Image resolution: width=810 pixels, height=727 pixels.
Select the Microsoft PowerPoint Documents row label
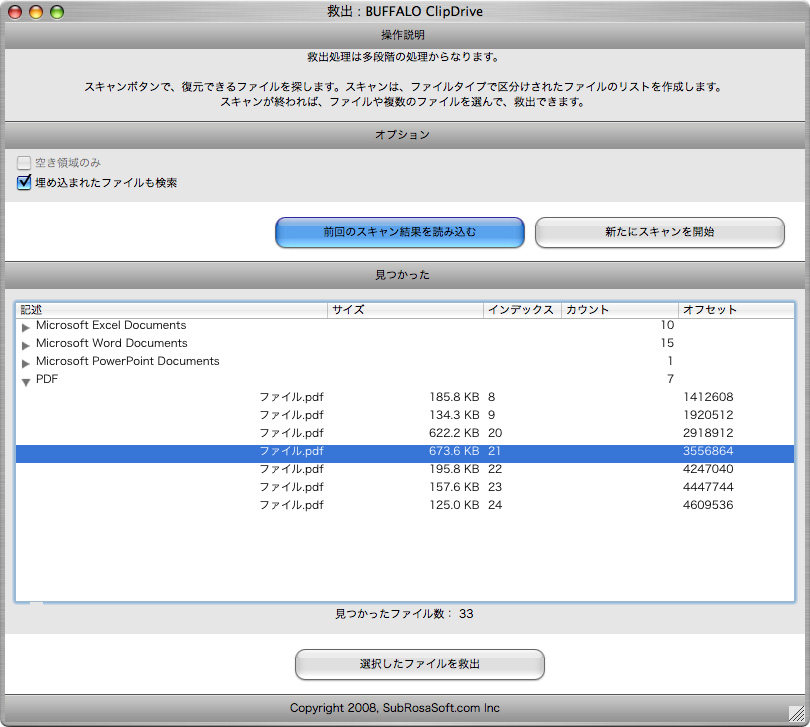pyautogui.click(x=128, y=361)
